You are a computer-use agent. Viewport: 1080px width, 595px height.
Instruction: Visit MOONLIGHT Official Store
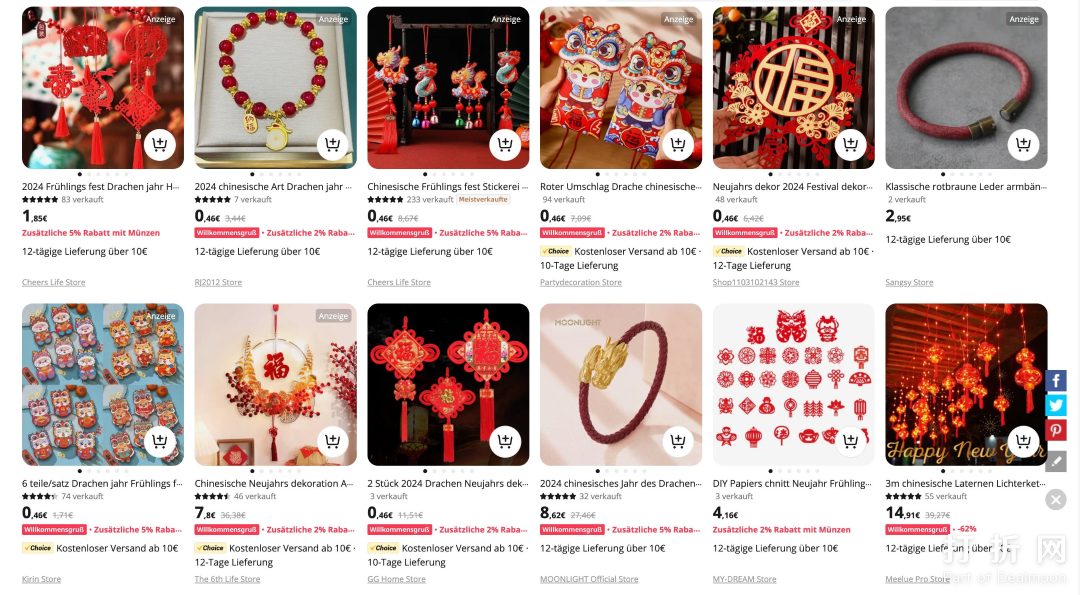click(589, 579)
